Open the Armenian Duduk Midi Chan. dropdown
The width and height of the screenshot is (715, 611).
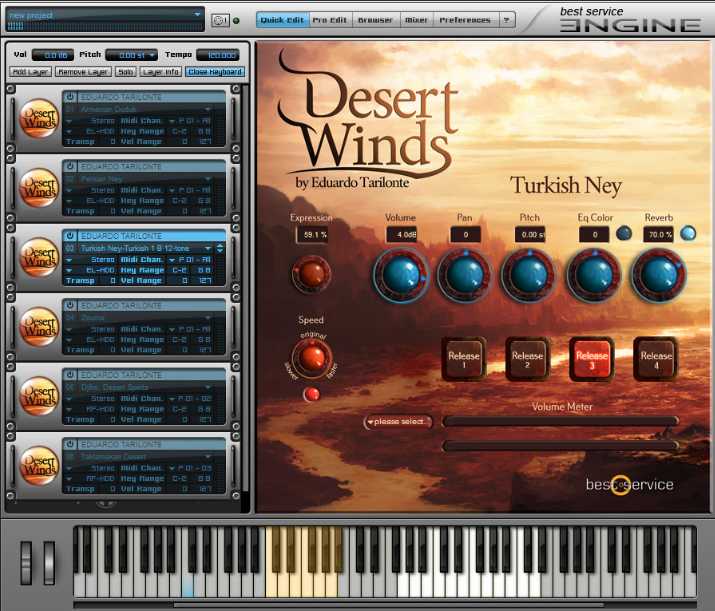[x=172, y=121]
